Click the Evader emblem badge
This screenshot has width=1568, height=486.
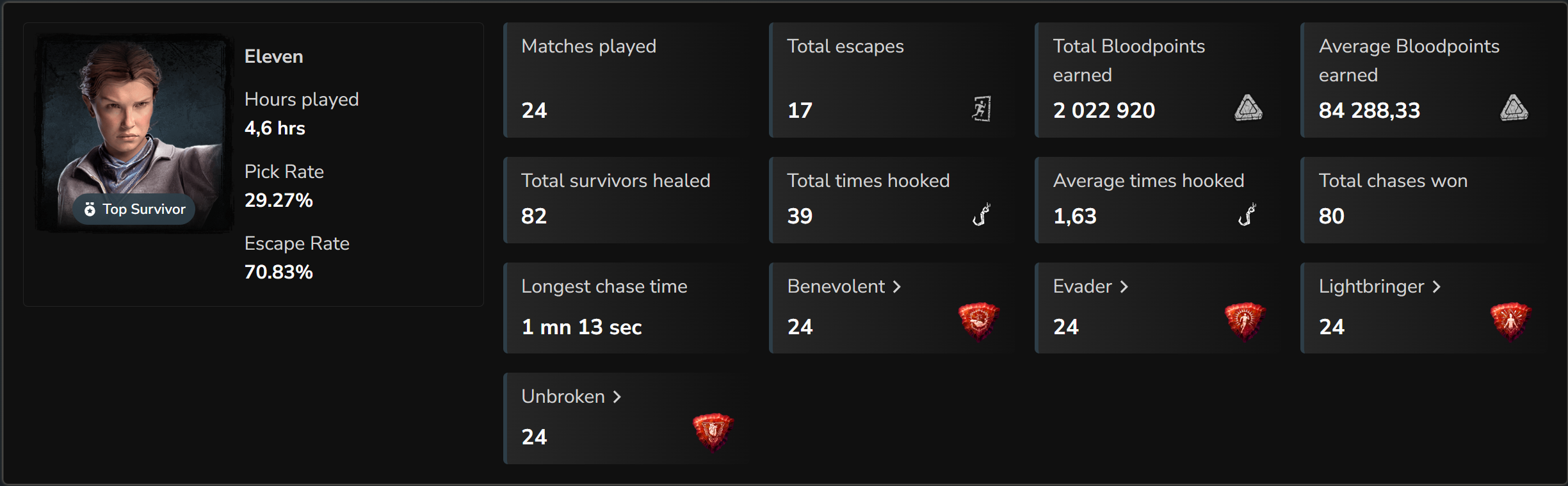click(x=1244, y=322)
